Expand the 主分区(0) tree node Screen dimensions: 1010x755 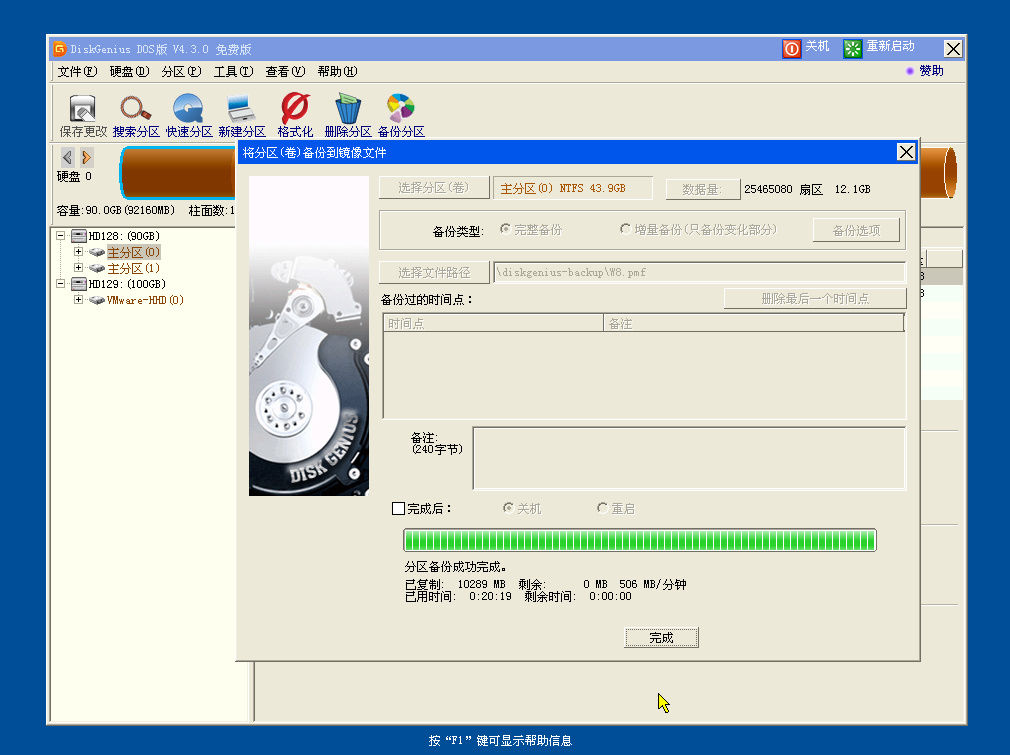point(78,252)
